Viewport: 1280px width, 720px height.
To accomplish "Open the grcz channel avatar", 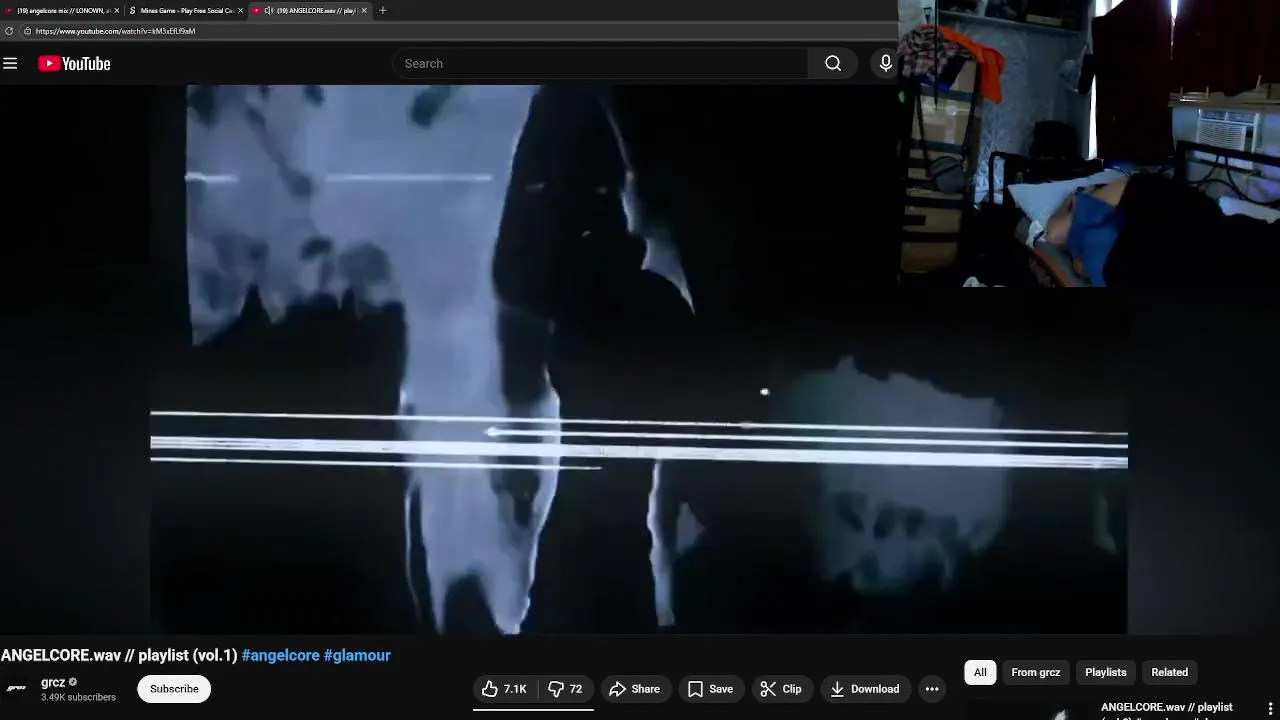I will tap(17, 689).
